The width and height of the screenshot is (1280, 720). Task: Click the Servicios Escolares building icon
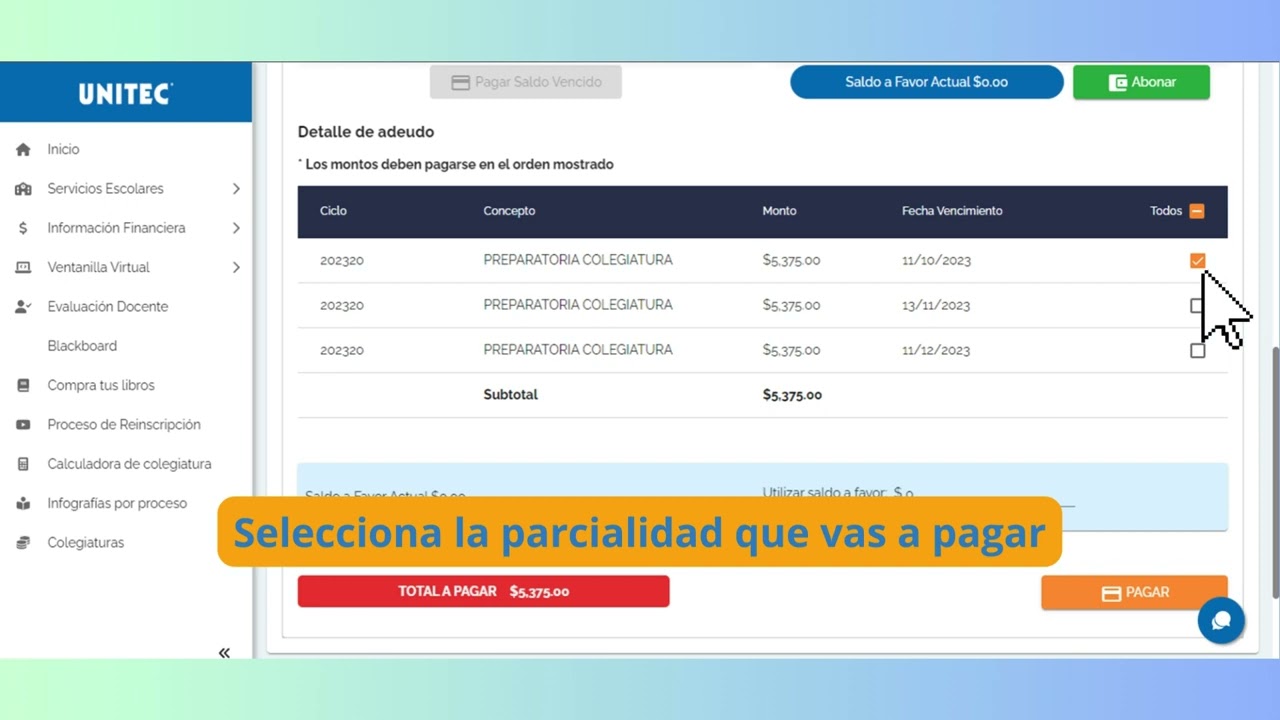pyautogui.click(x=23, y=189)
